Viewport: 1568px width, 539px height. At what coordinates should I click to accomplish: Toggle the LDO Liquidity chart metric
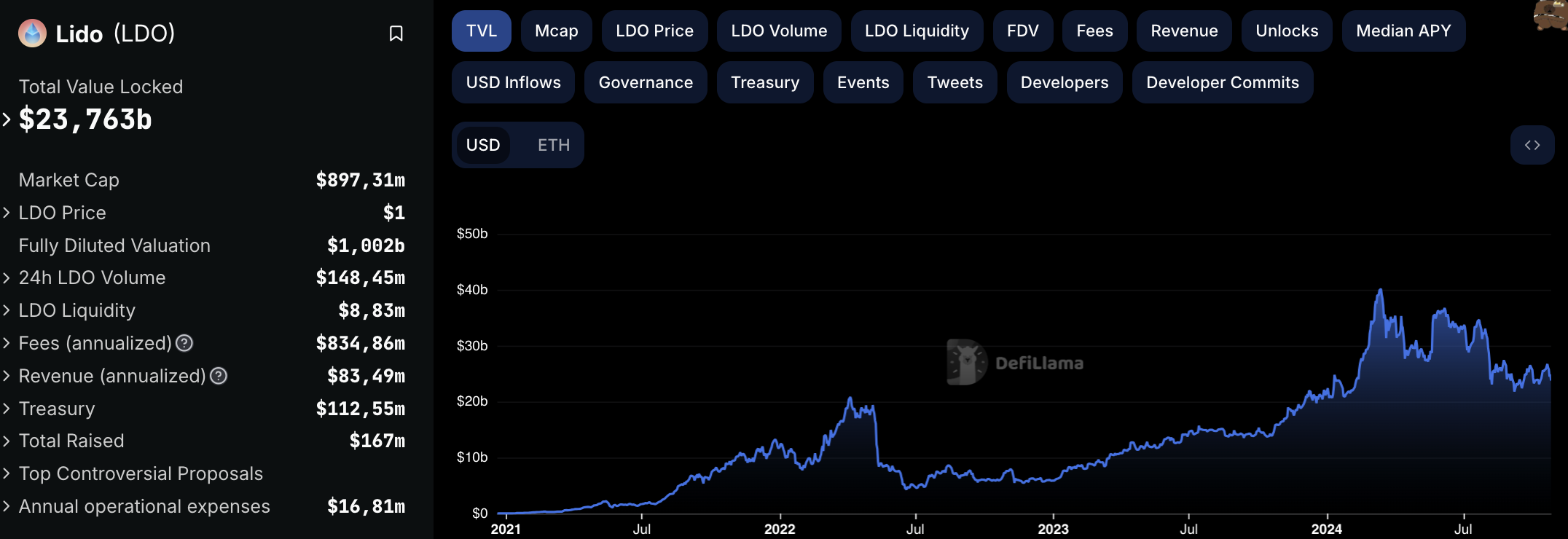(x=917, y=31)
